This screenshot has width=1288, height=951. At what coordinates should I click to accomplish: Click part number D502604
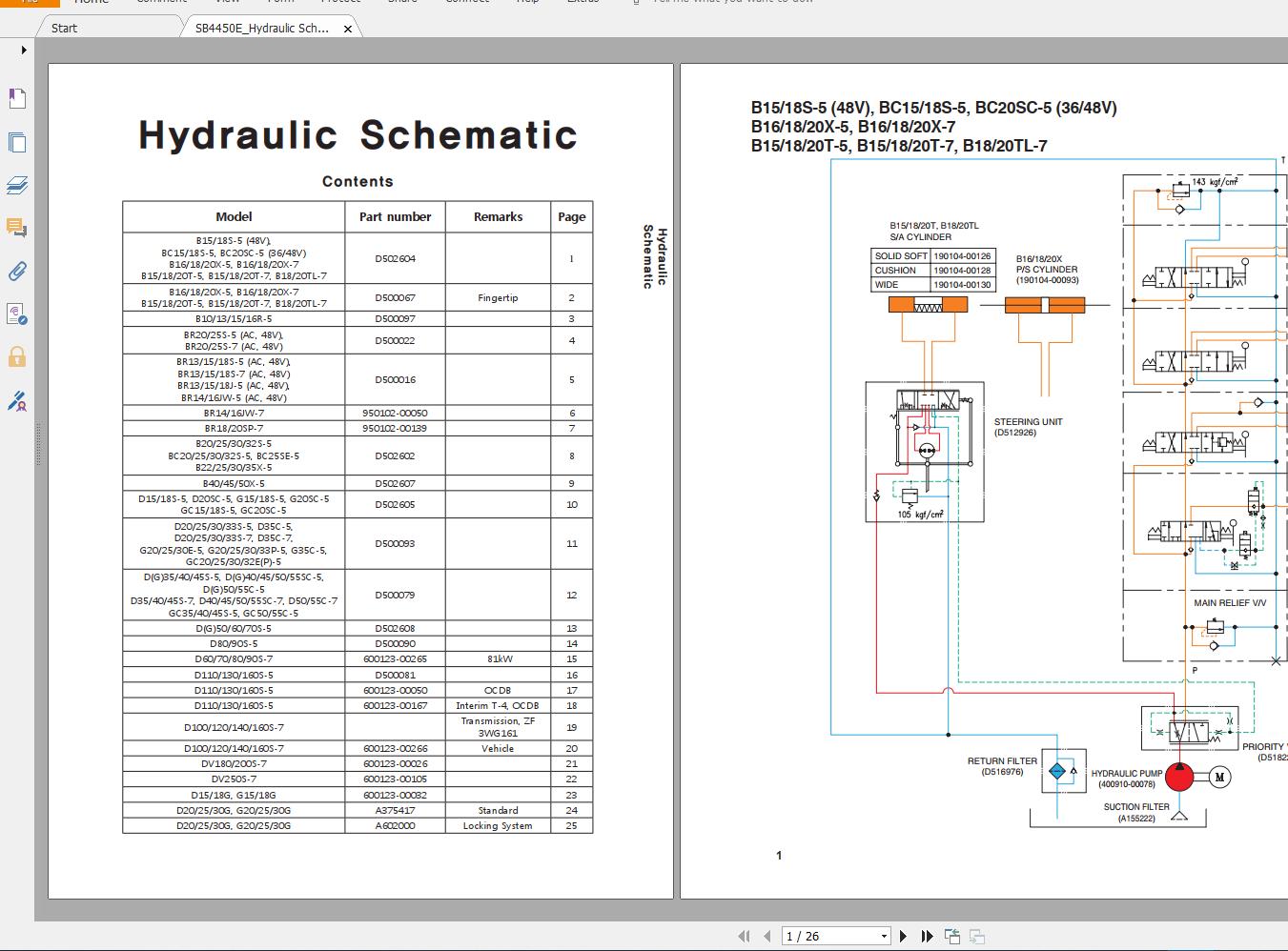pos(395,258)
